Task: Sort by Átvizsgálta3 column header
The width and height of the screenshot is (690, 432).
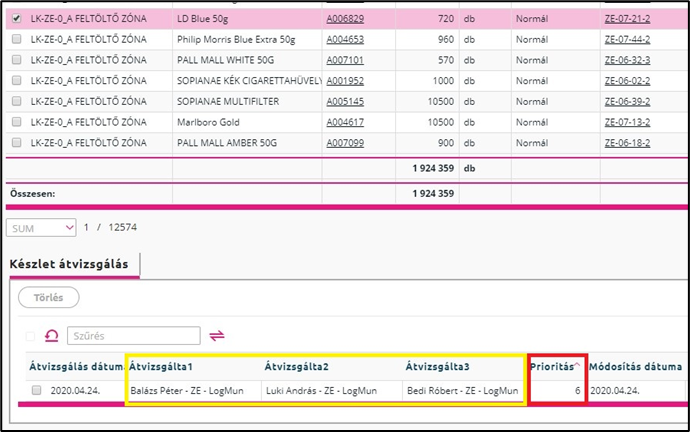Action: pyautogui.click(x=437, y=366)
